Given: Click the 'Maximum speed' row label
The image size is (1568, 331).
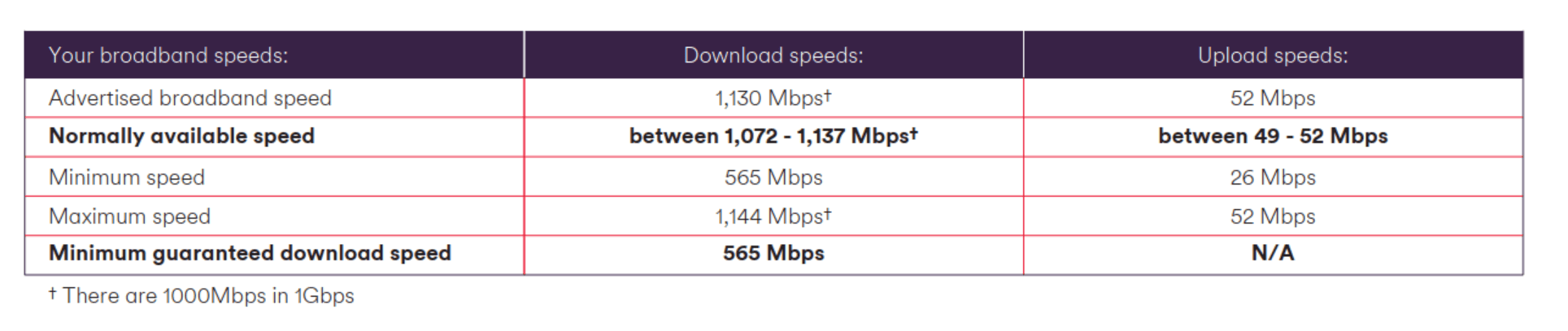Looking at the screenshot, I should (129, 216).
